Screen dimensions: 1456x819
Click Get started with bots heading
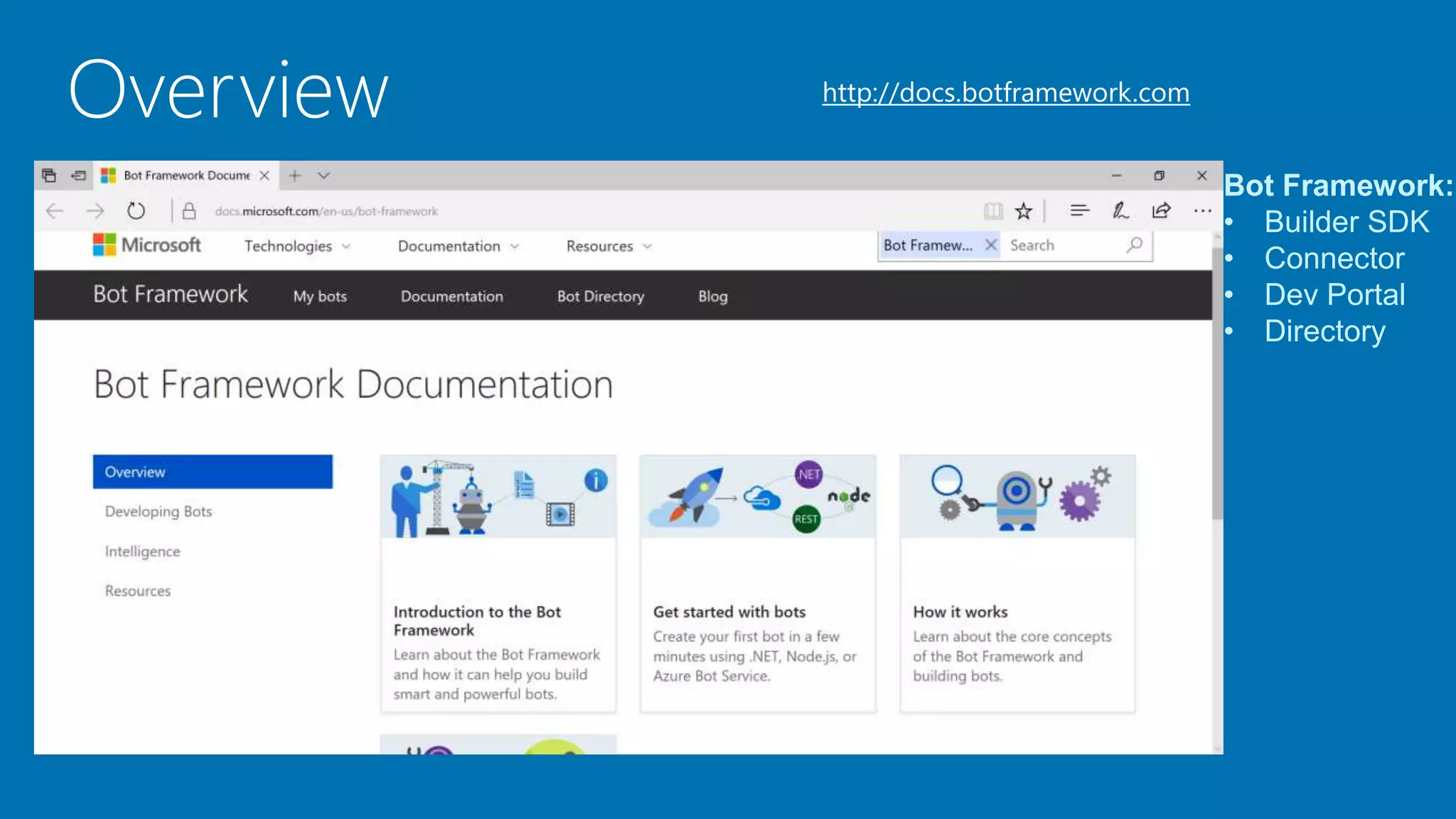[729, 612]
